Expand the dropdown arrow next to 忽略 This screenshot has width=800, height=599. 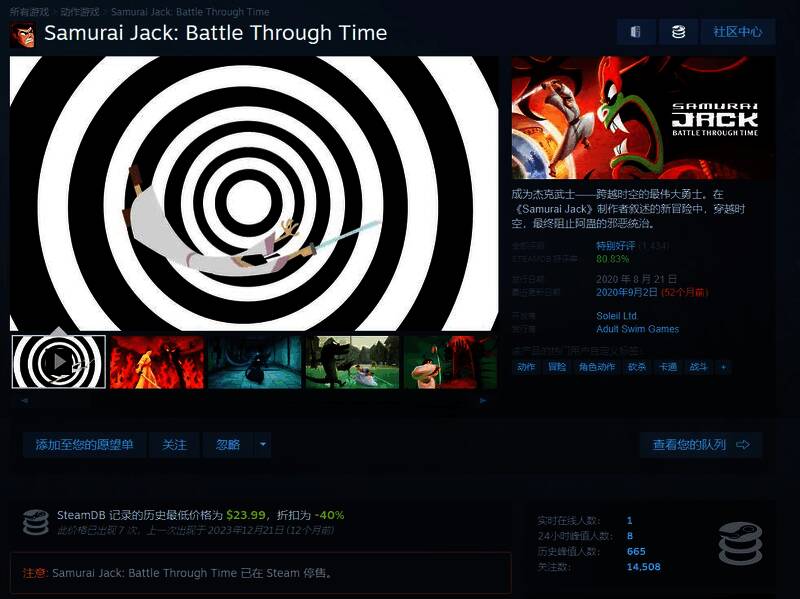(263, 445)
